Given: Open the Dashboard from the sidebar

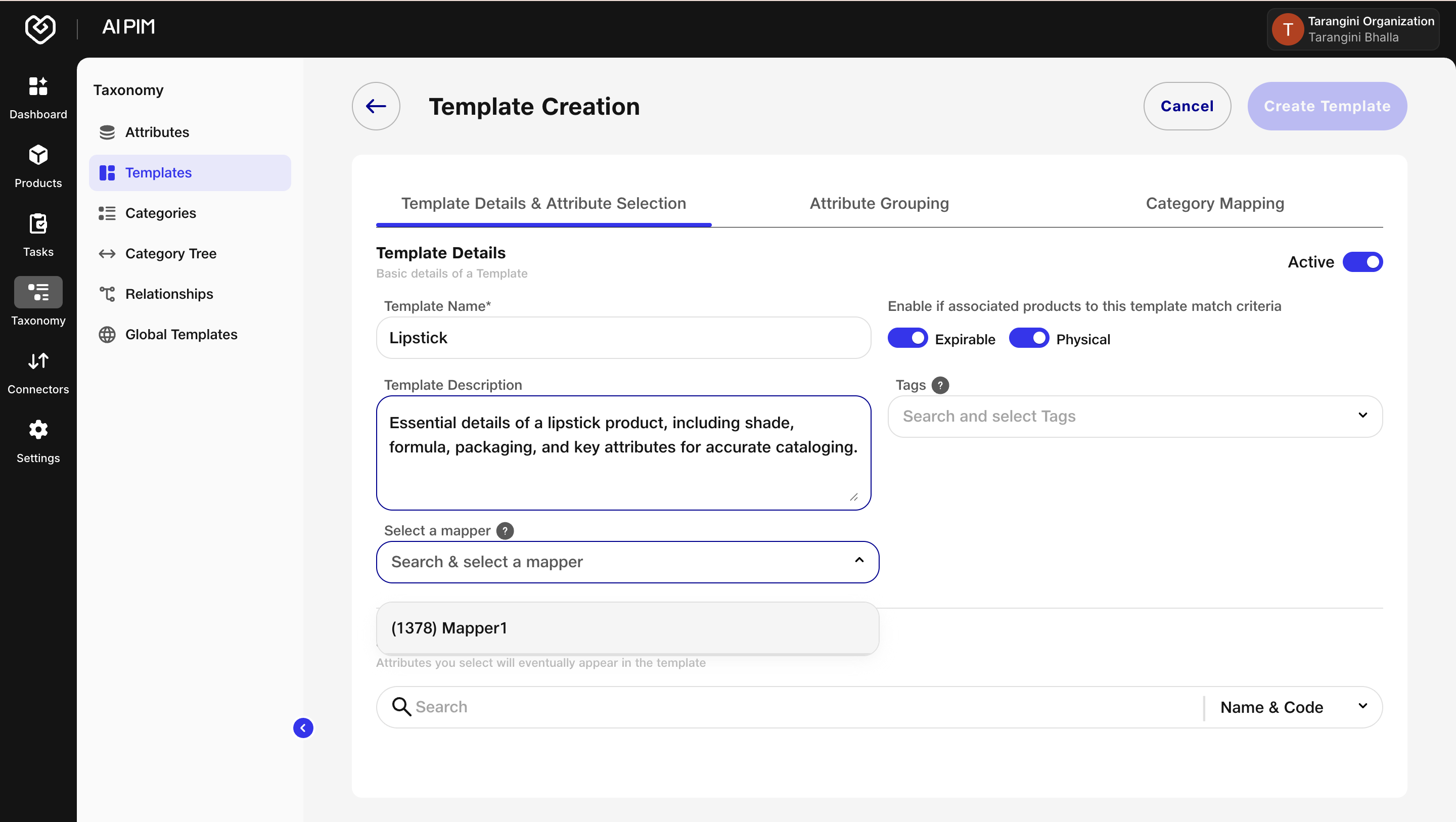Looking at the screenshot, I should [38, 99].
